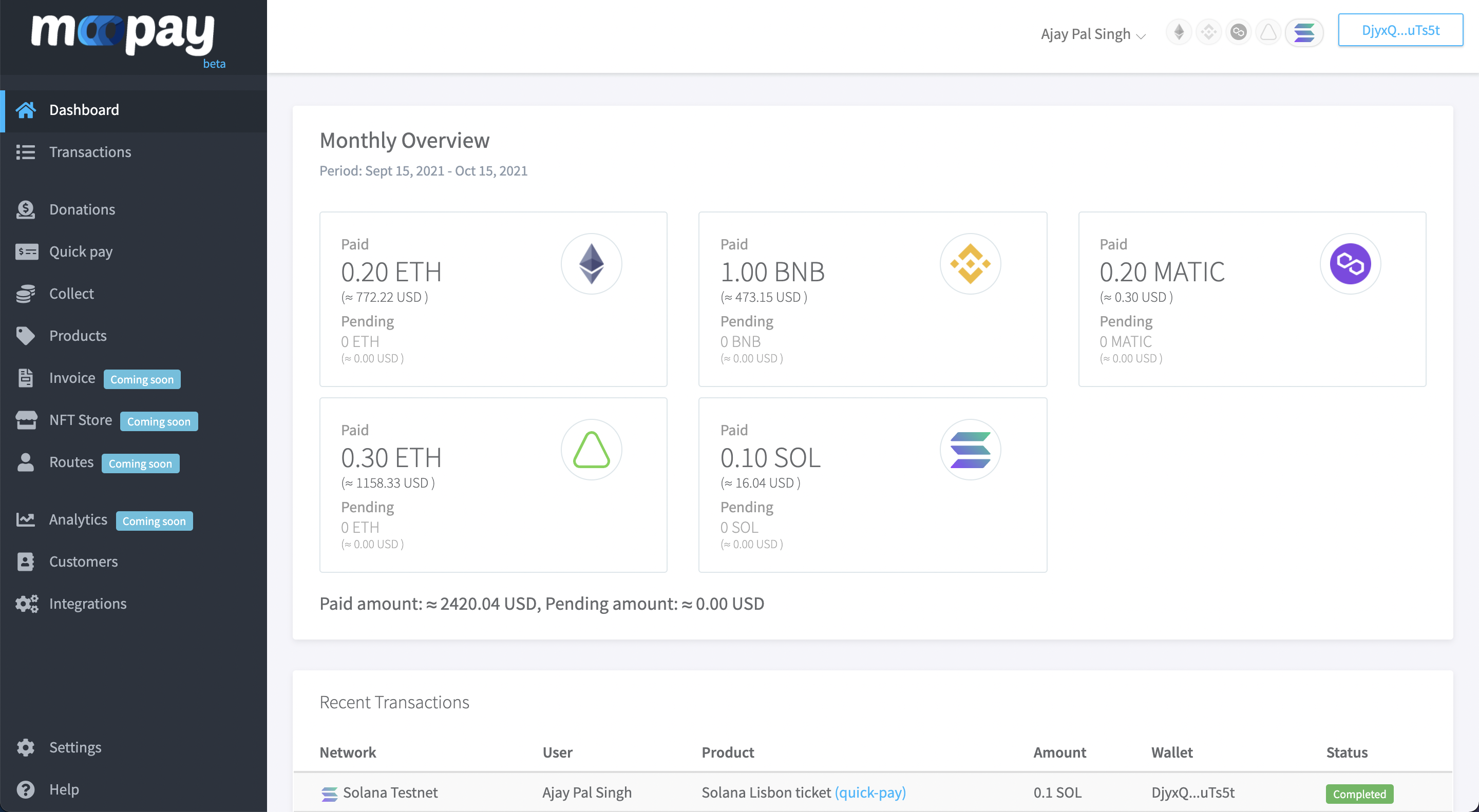
Task: Open the Collect section
Action: pos(71,294)
